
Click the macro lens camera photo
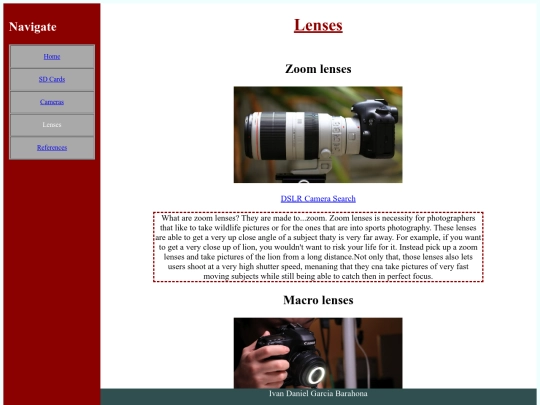click(318, 353)
